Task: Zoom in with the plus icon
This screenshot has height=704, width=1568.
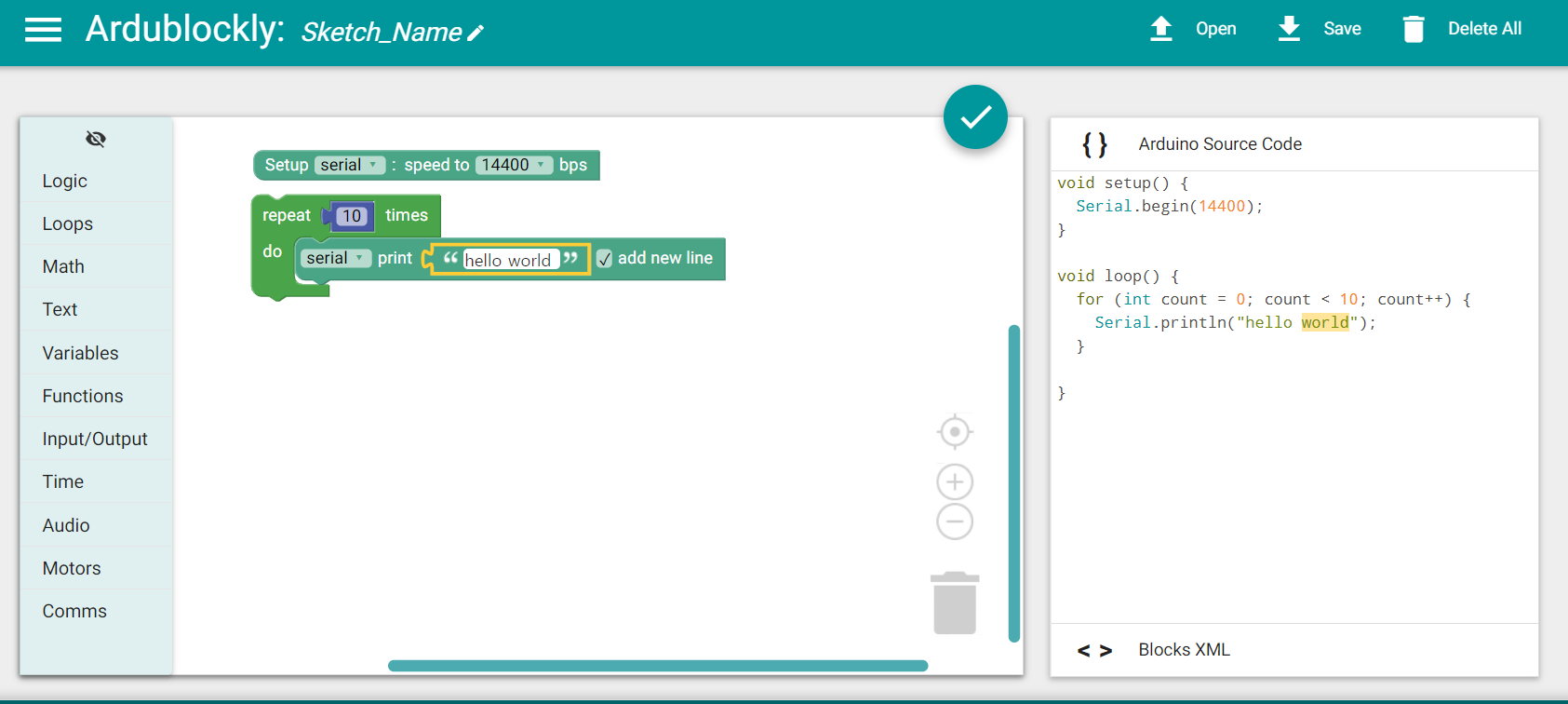Action: click(x=955, y=481)
